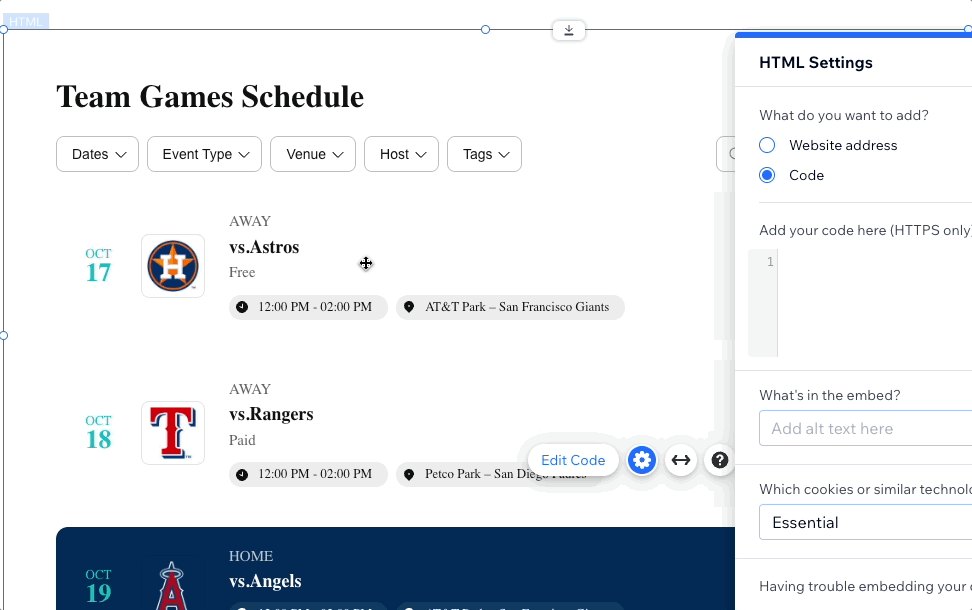972x610 pixels.
Task: Select the Code radio option
Action: tap(767, 175)
